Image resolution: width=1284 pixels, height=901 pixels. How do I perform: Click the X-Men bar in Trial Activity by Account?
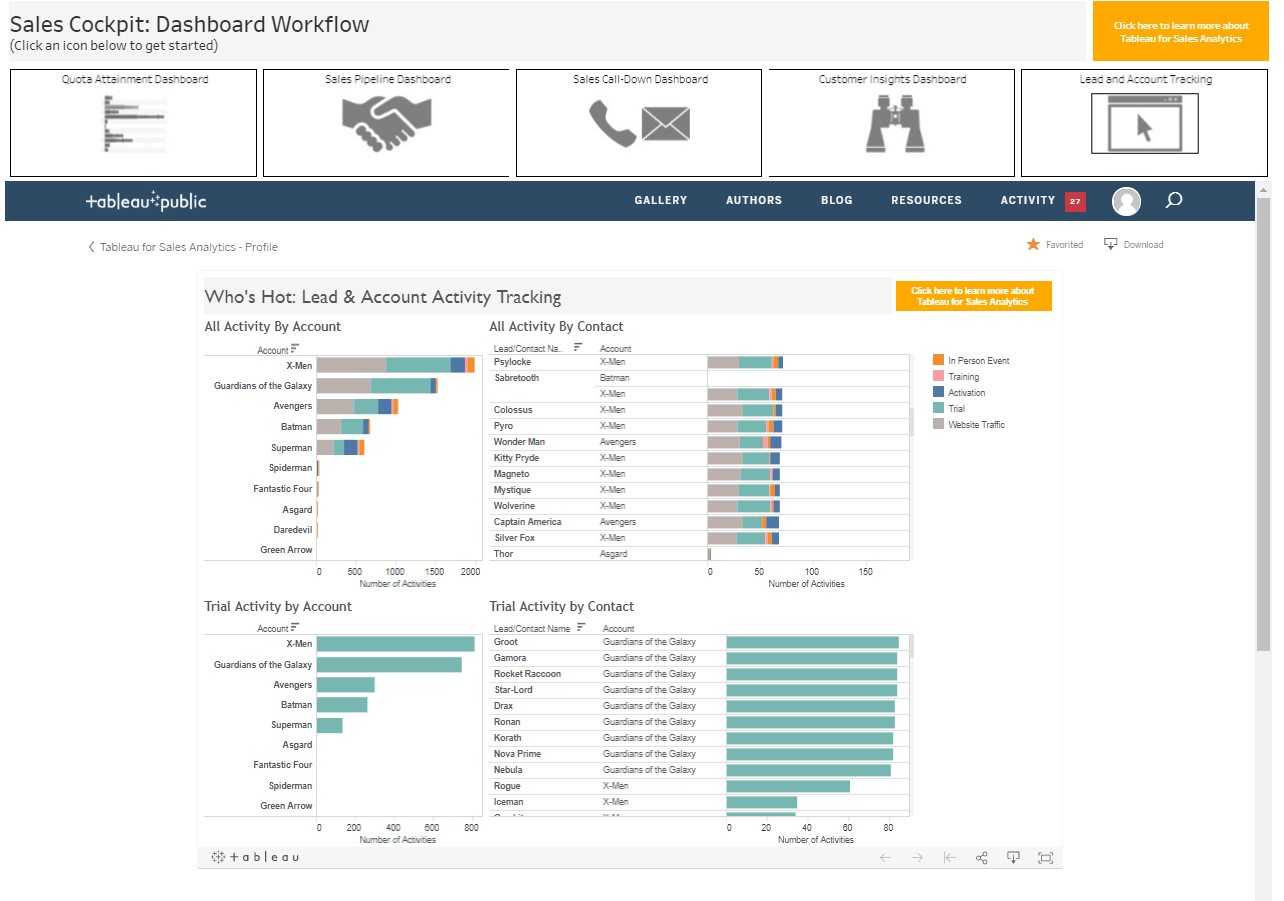coord(396,644)
